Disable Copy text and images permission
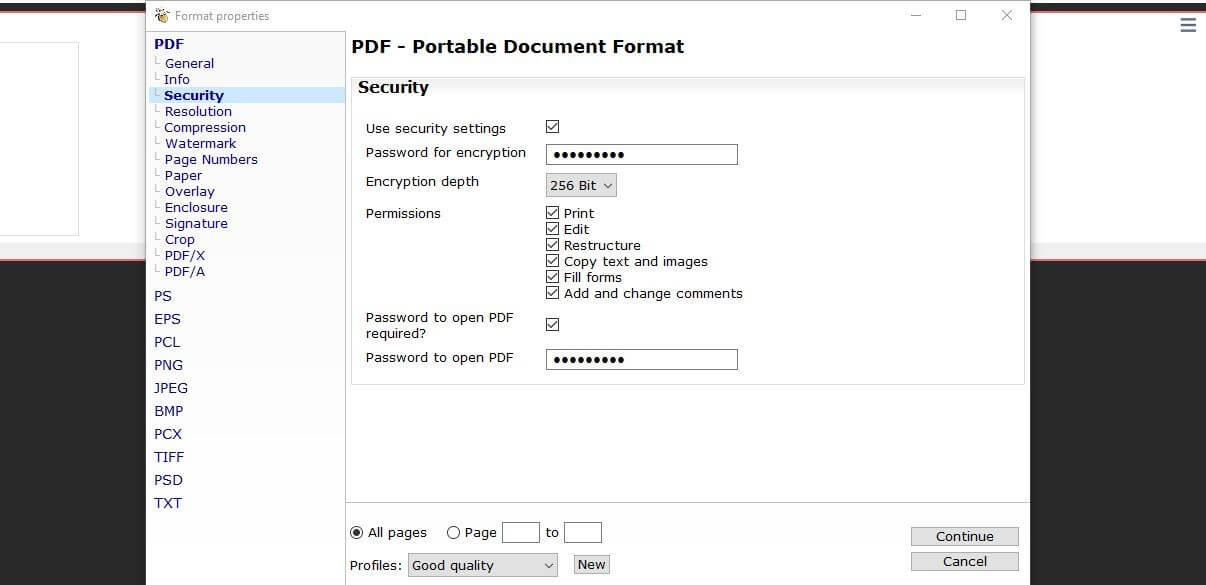The width and height of the screenshot is (1206, 585). tap(552, 261)
